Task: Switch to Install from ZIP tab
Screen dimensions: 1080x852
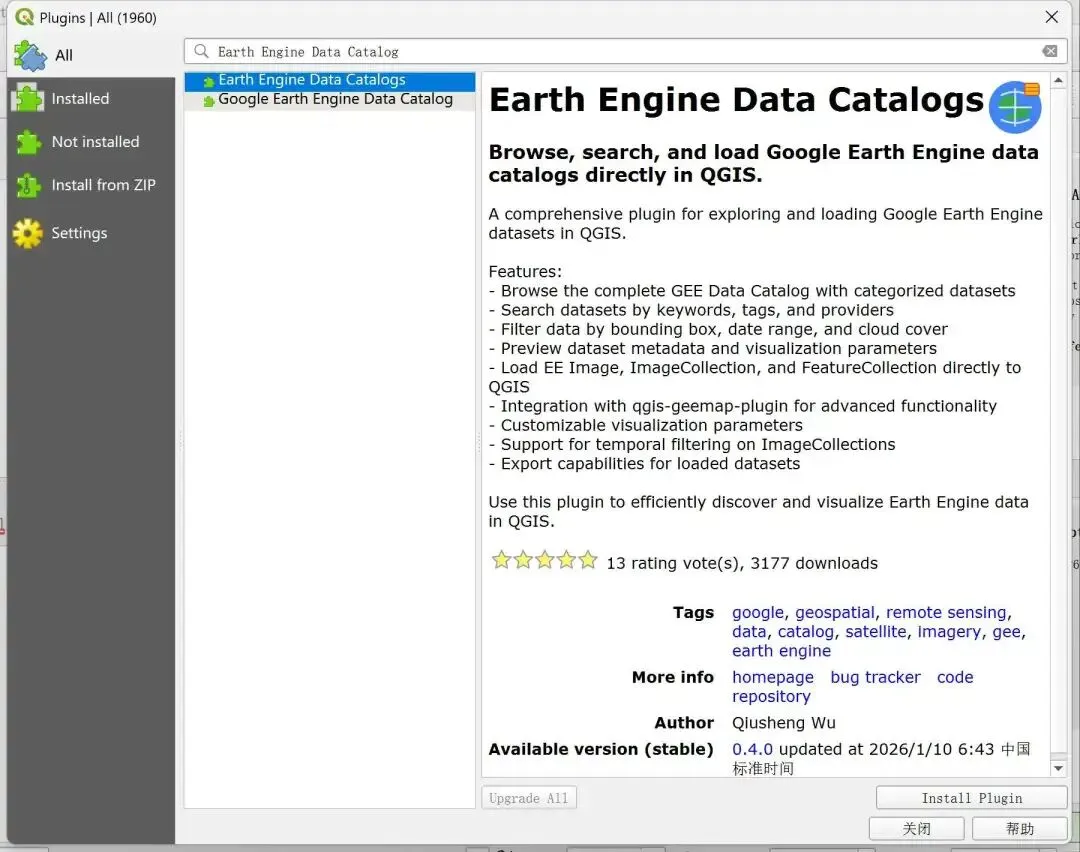Action: tap(103, 185)
